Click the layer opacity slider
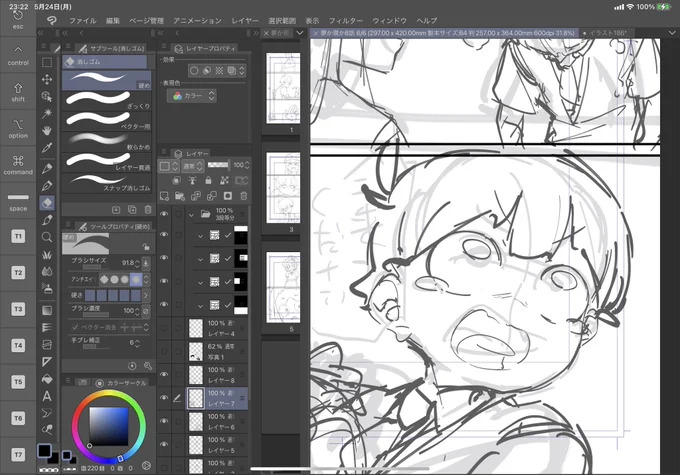The width and height of the screenshot is (680, 475). (x=218, y=165)
